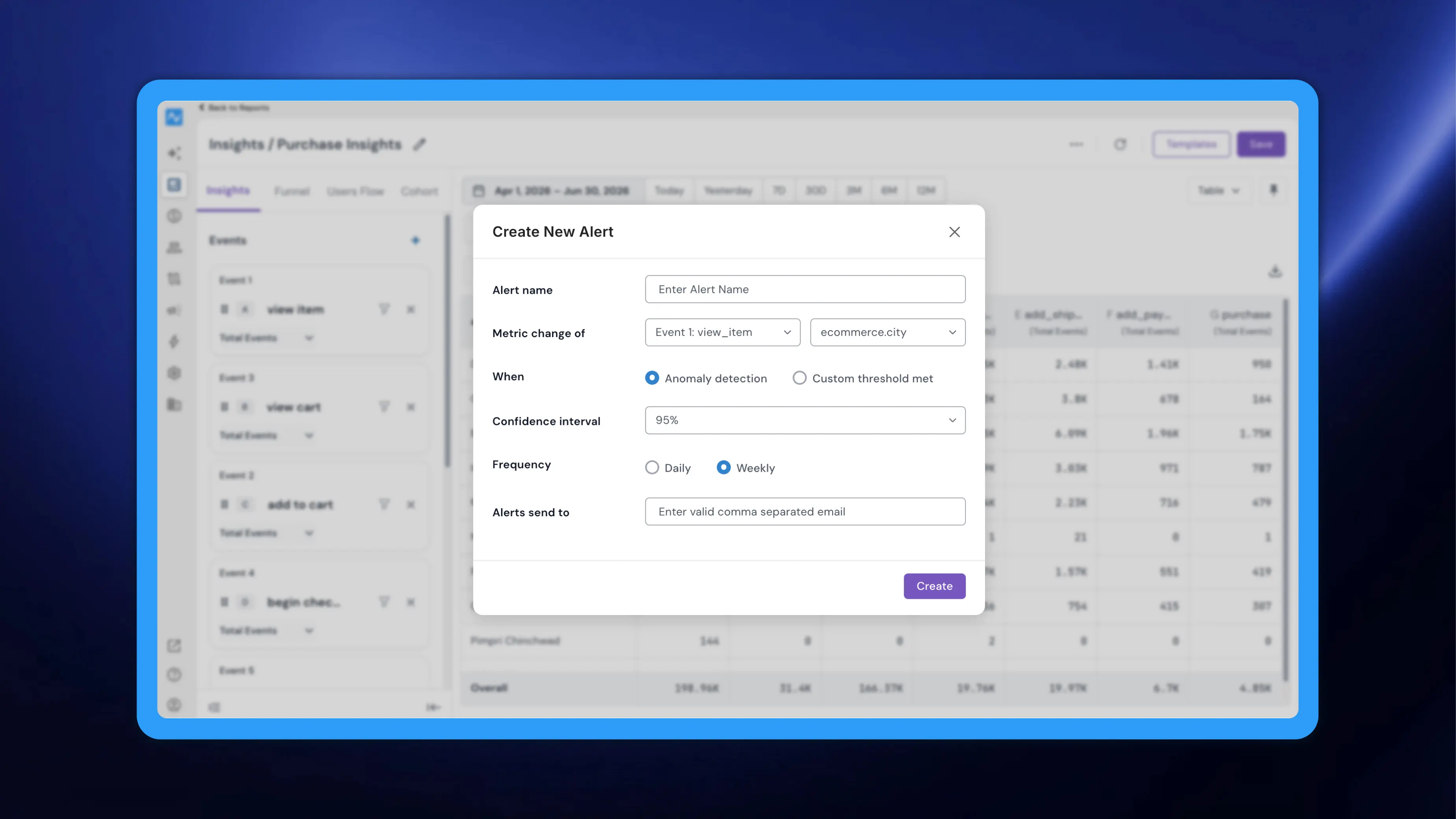Open the Event 1: view_item dropdown
Image resolution: width=1456 pixels, height=819 pixels.
(x=722, y=332)
